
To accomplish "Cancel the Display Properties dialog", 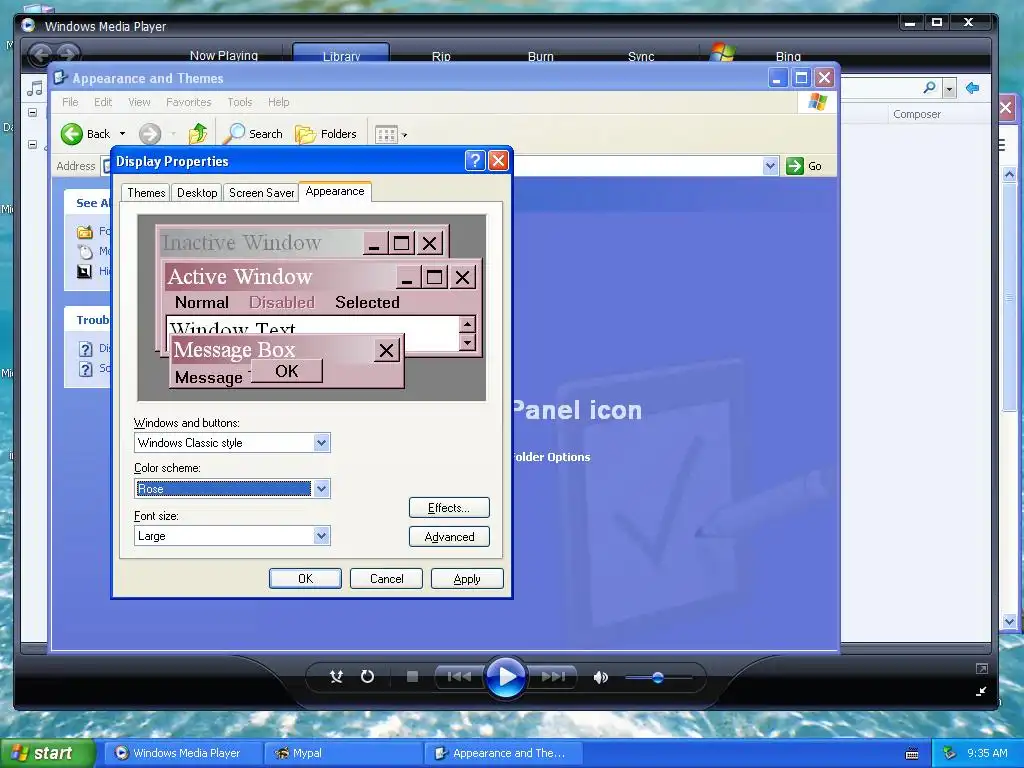I will click(x=386, y=579).
